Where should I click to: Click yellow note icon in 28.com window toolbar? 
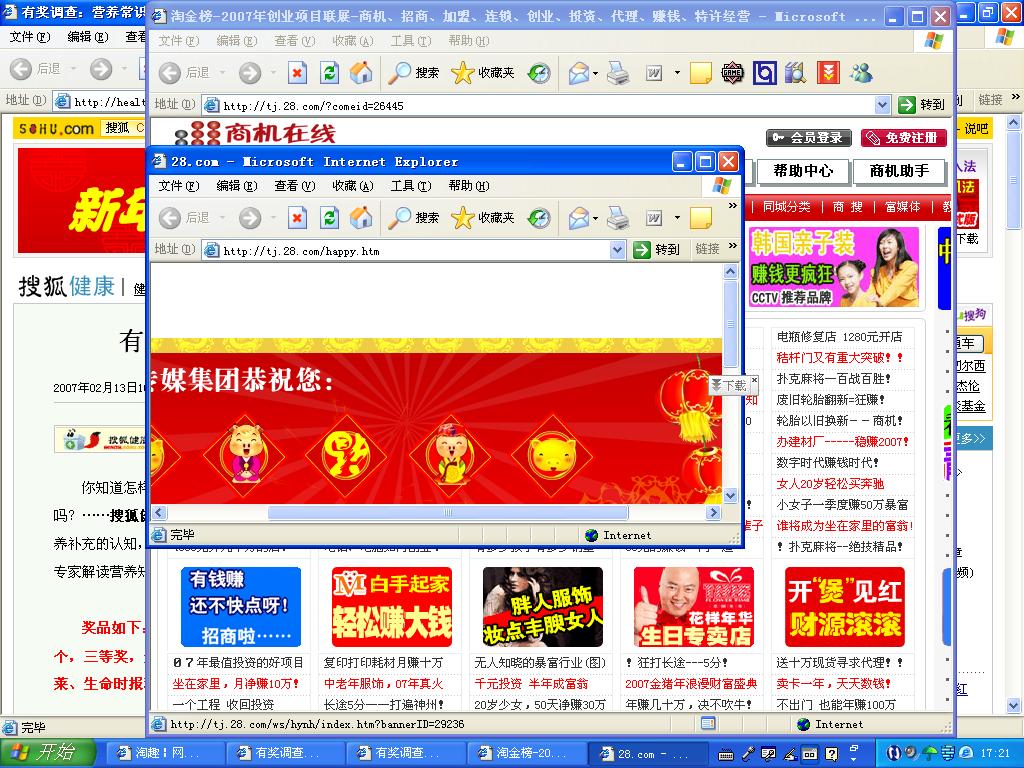click(x=701, y=217)
